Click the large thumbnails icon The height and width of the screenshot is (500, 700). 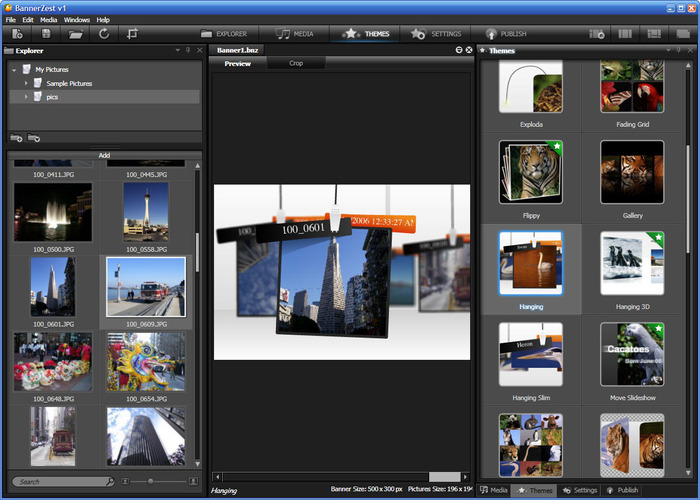193,481
